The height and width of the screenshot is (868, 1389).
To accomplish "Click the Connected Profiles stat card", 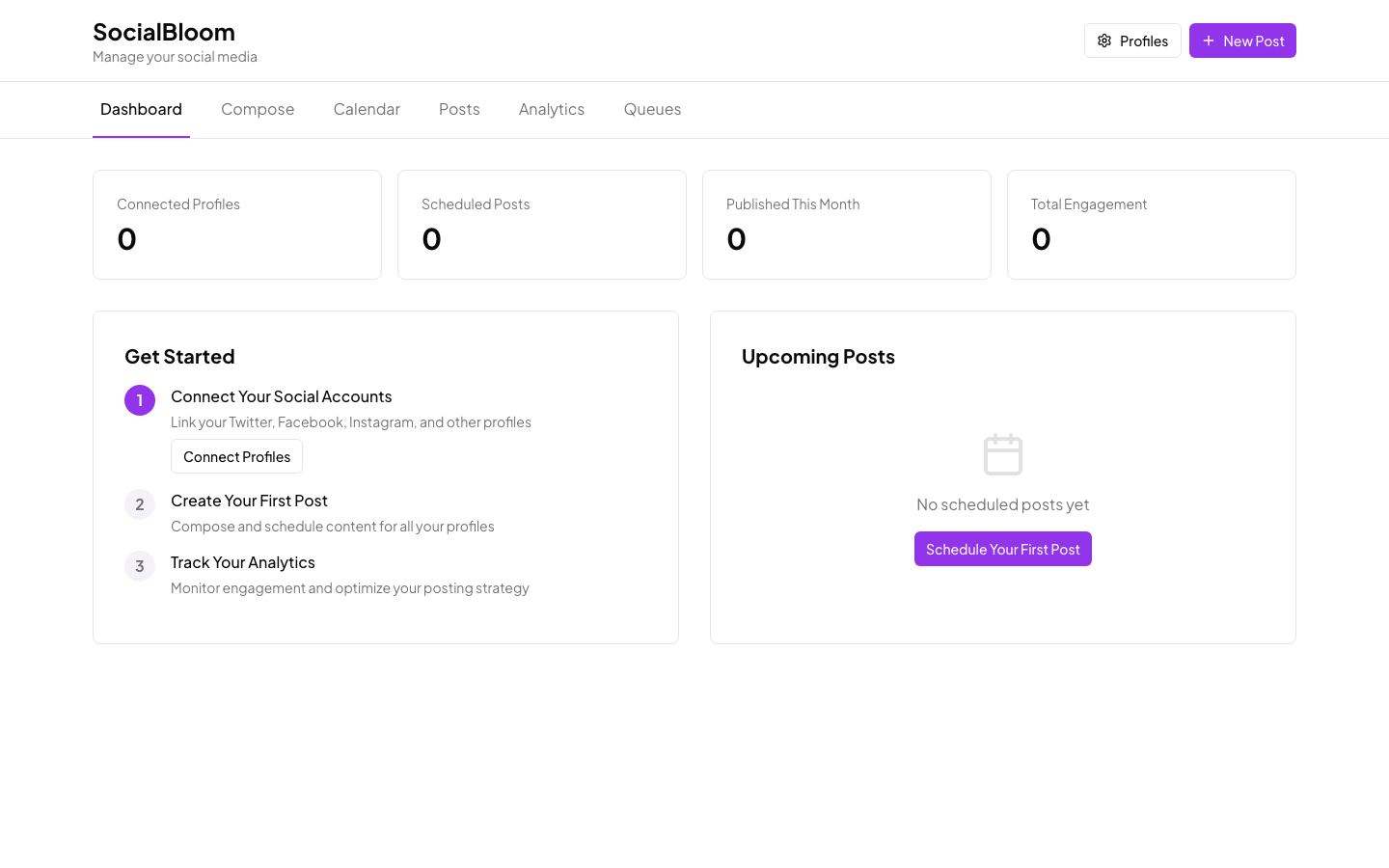I will pos(237,225).
